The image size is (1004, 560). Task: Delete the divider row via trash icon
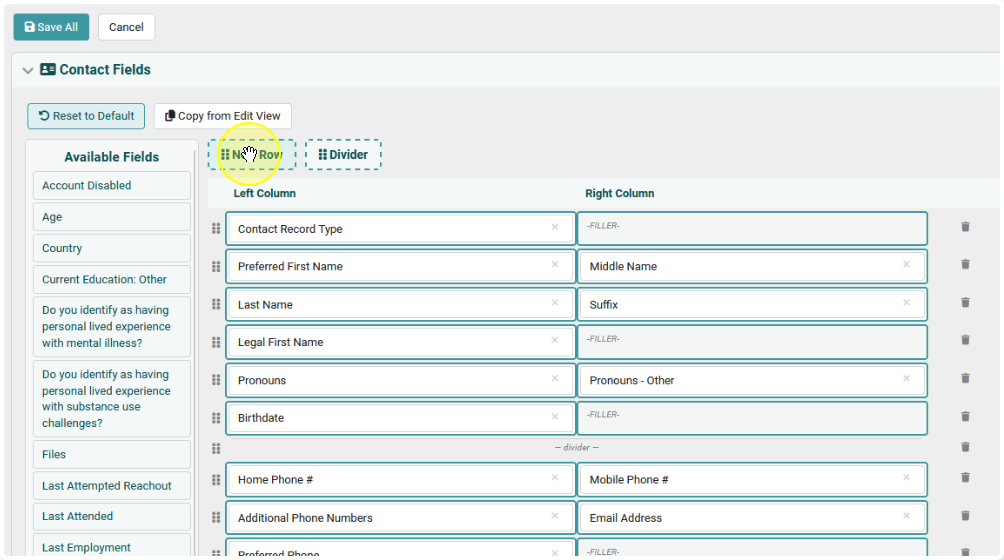965,447
